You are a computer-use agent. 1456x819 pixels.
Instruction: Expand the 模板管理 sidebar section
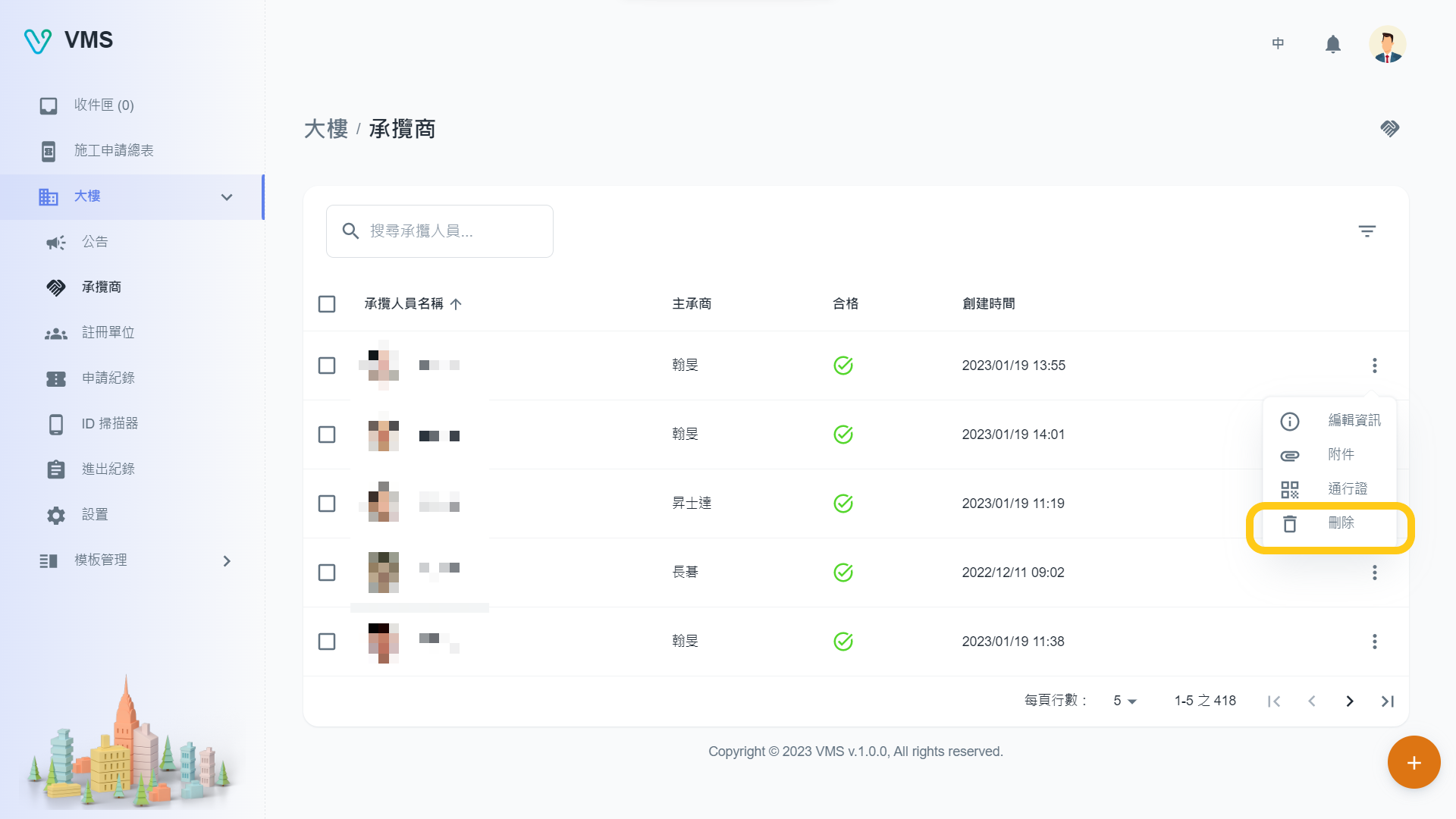pos(226,561)
